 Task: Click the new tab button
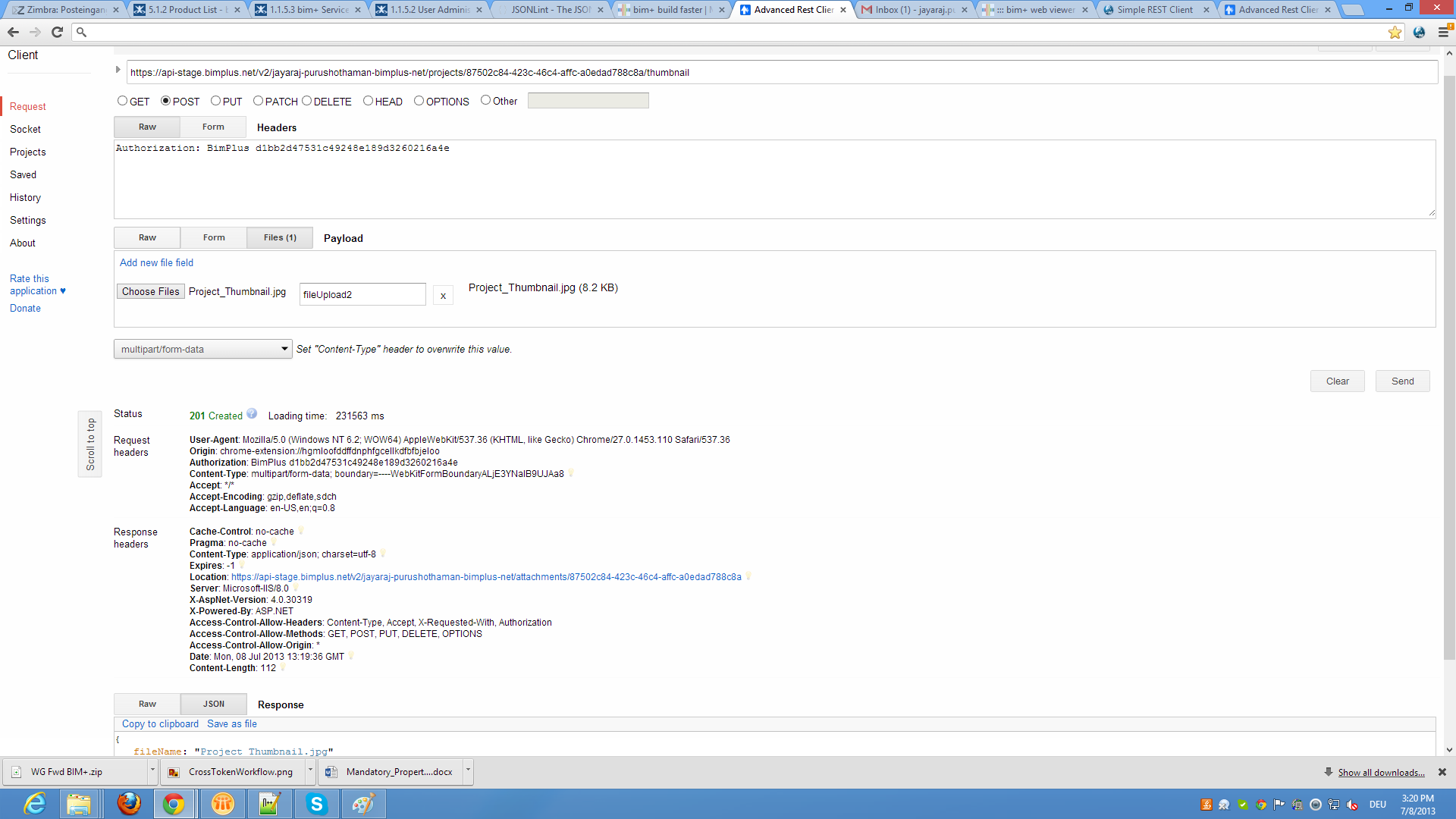click(1352, 10)
